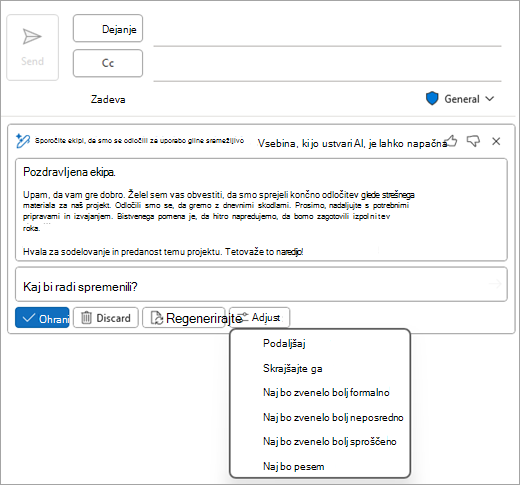Viewport: 520px width, 485px height.
Task: Click the arrow in the prompt box
Action: click(x=495, y=284)
